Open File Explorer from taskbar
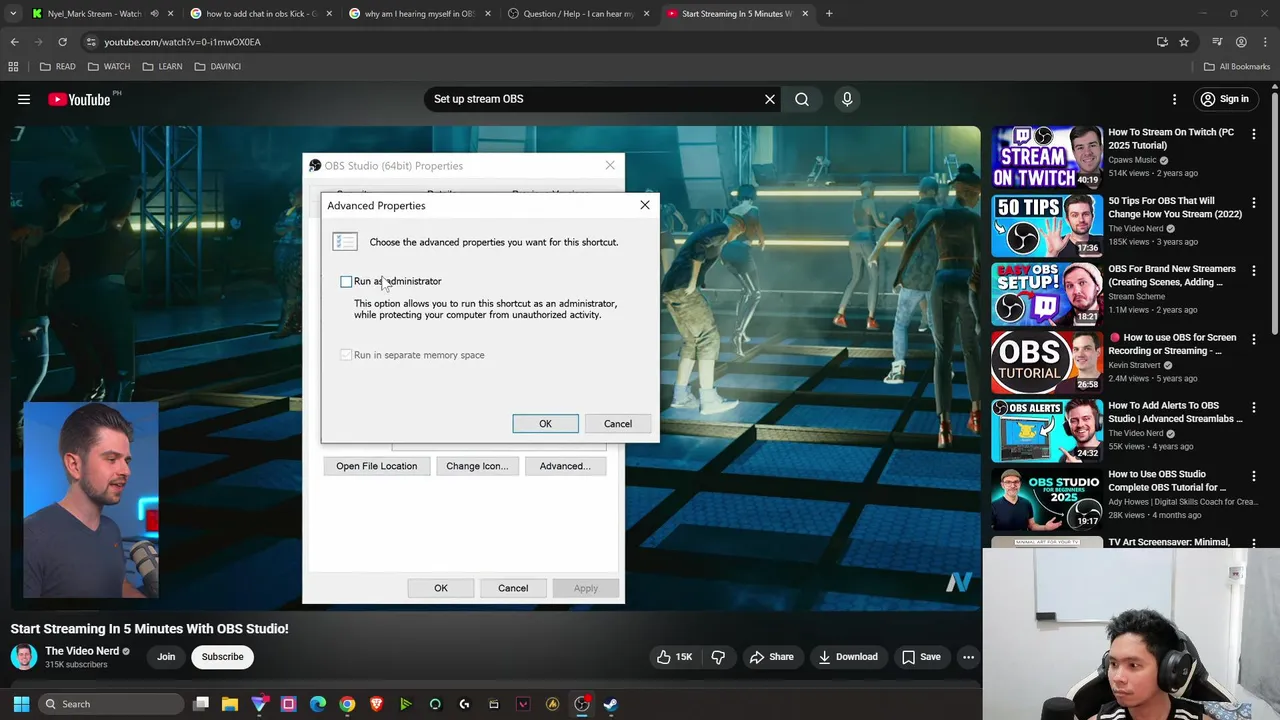The height and width of the screenshot is (720, 1280). [x=230, y=704]
